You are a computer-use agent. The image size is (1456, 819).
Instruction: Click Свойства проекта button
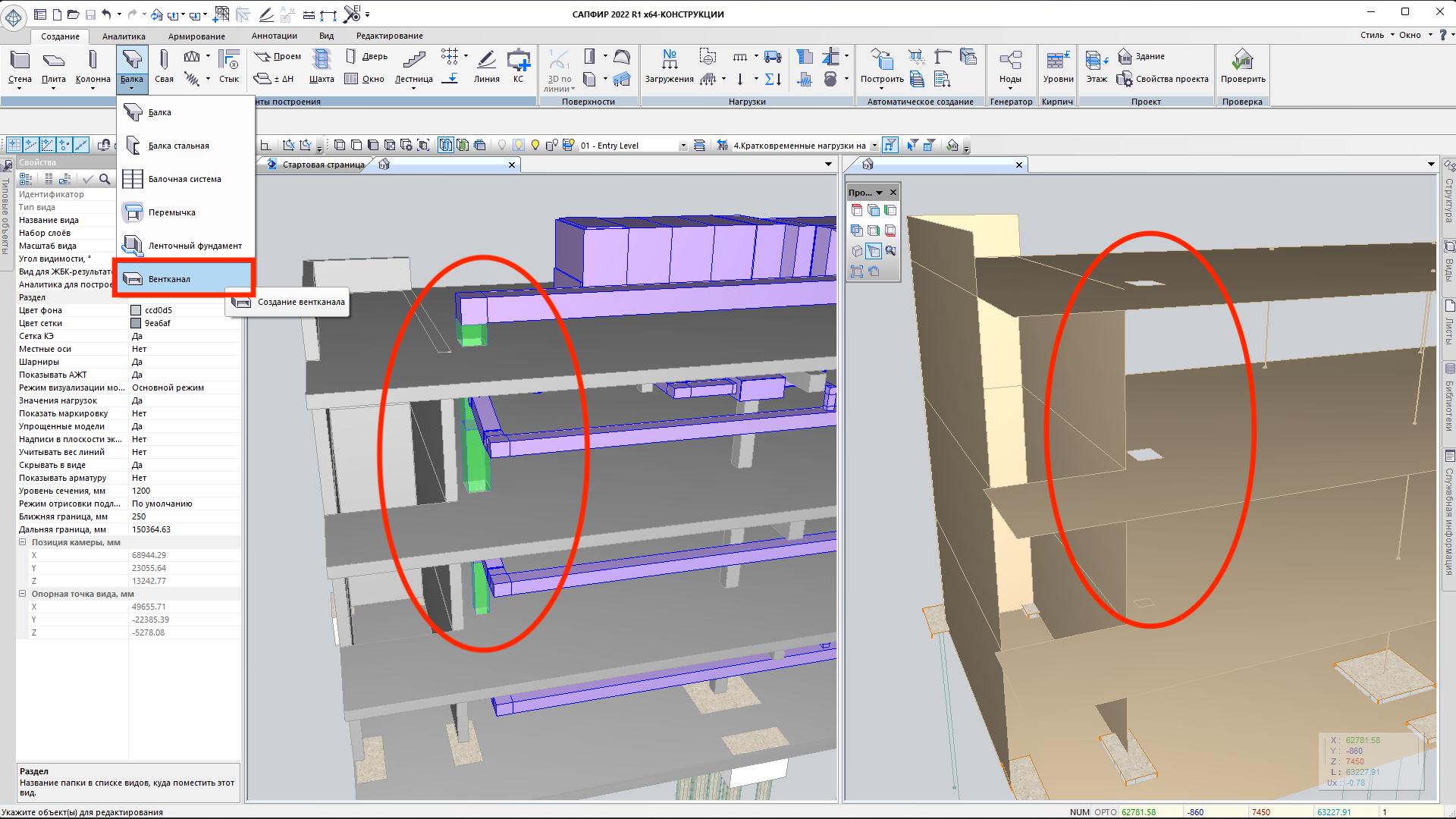[x=1163, y=79]
